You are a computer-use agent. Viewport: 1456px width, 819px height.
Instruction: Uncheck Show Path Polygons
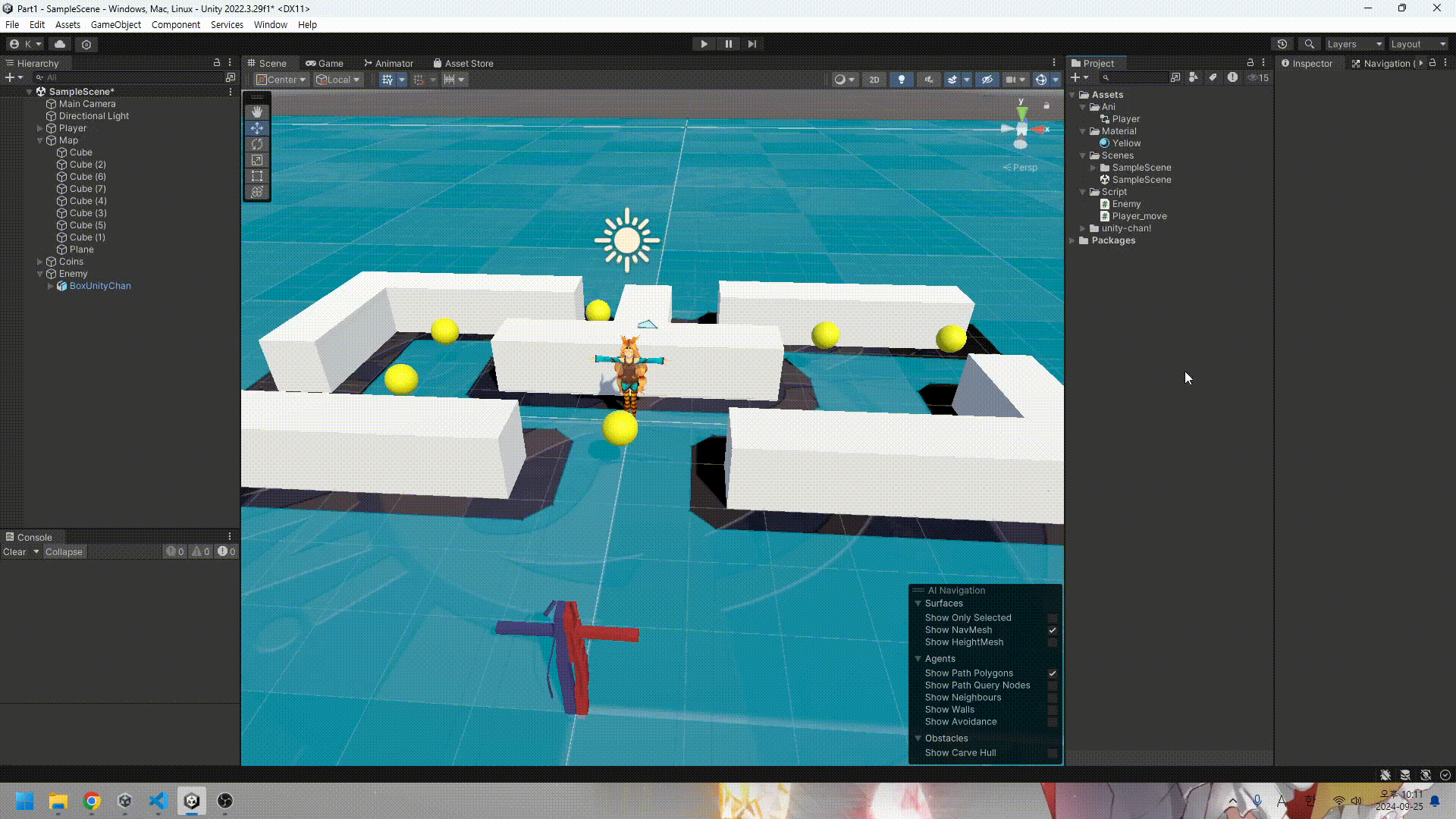tap(1052, 673)
